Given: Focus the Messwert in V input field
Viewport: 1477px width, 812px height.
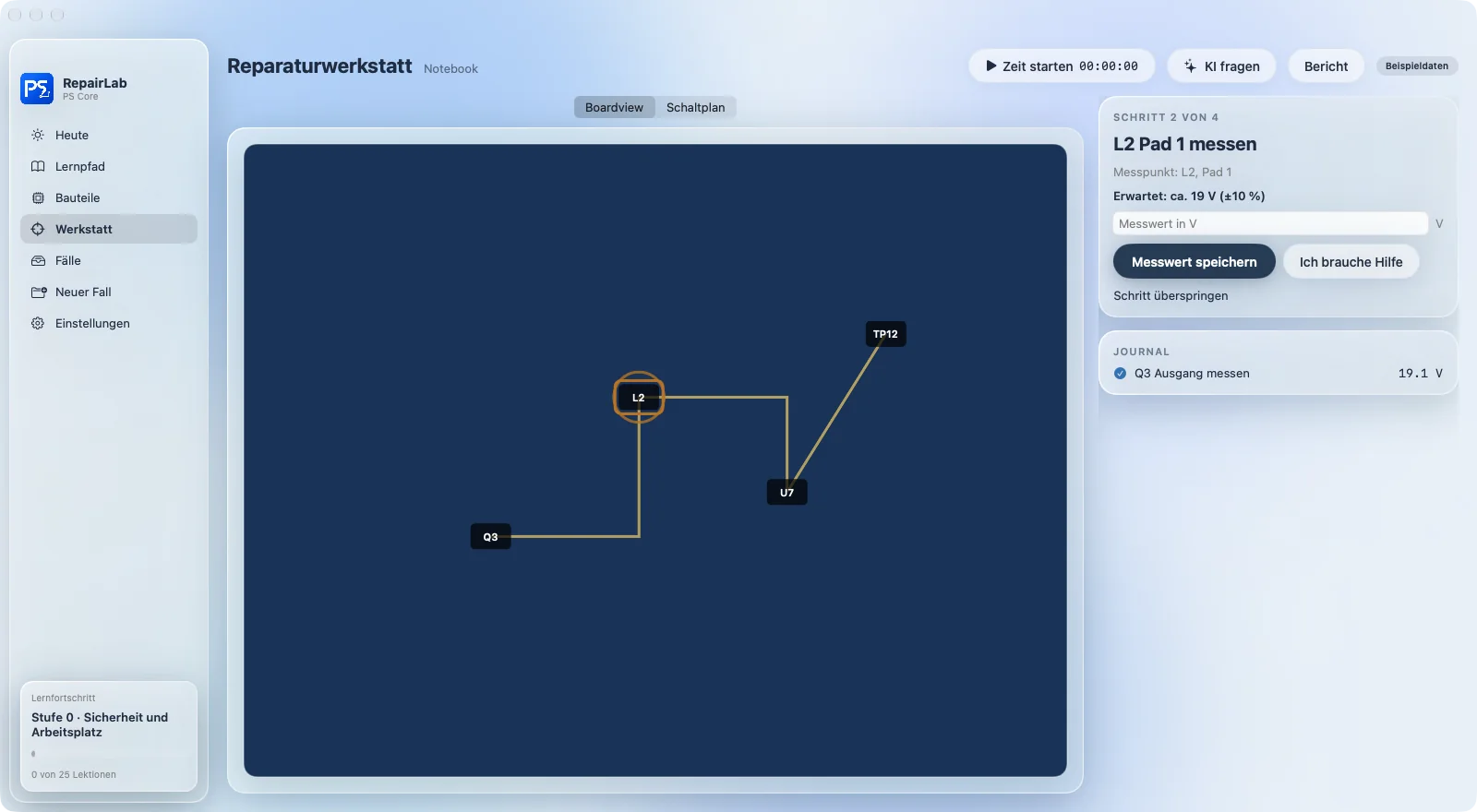Looking at the screenshot, I should (1270, 223).
